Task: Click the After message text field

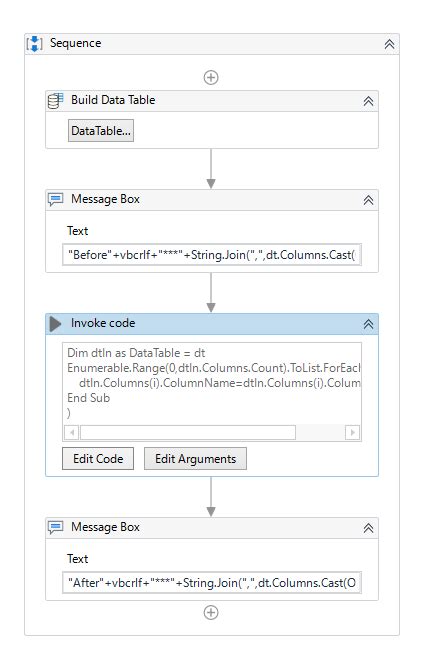Action: [x=212, y=582]
